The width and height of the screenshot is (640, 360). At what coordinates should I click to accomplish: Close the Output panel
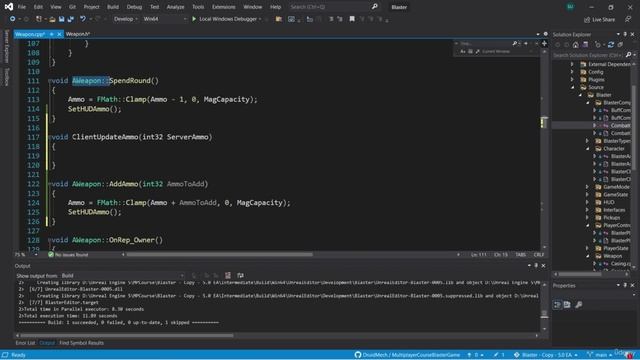pyautogui.click(x=543, y=266)
